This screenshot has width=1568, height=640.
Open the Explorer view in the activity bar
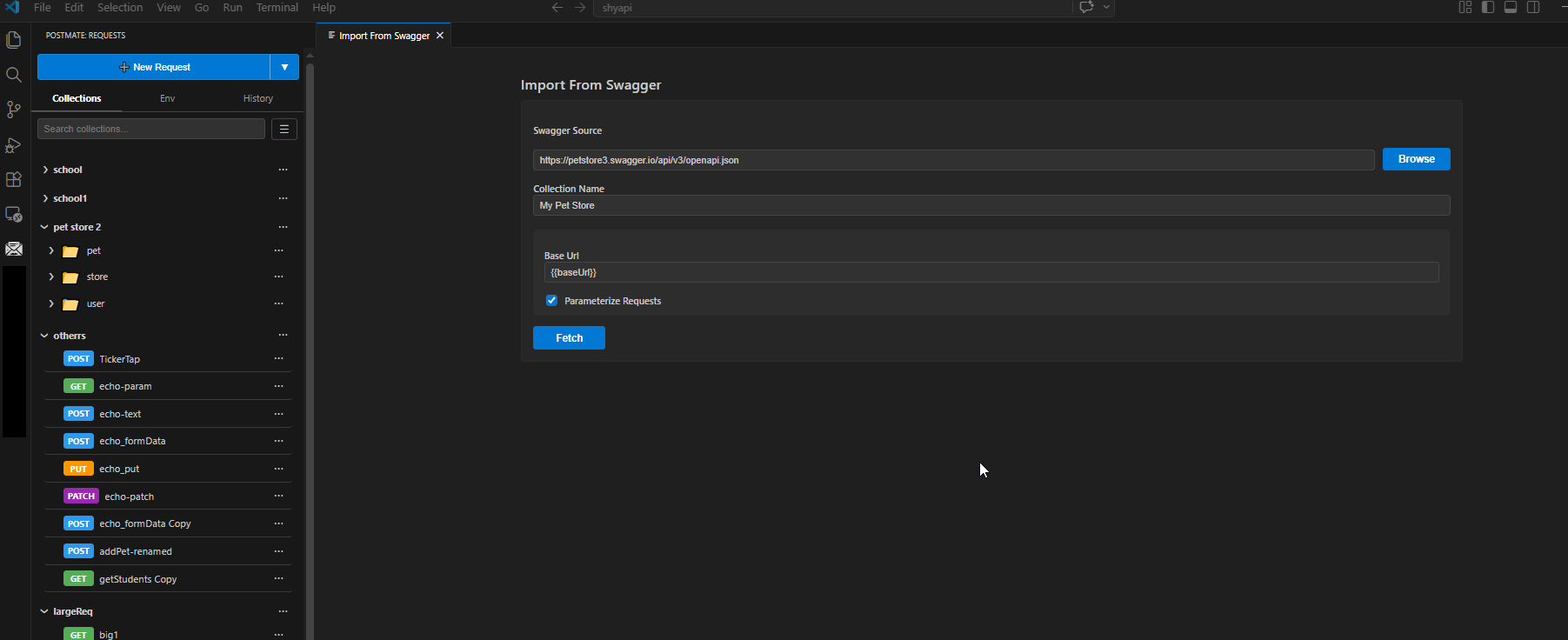pos(14,40)
